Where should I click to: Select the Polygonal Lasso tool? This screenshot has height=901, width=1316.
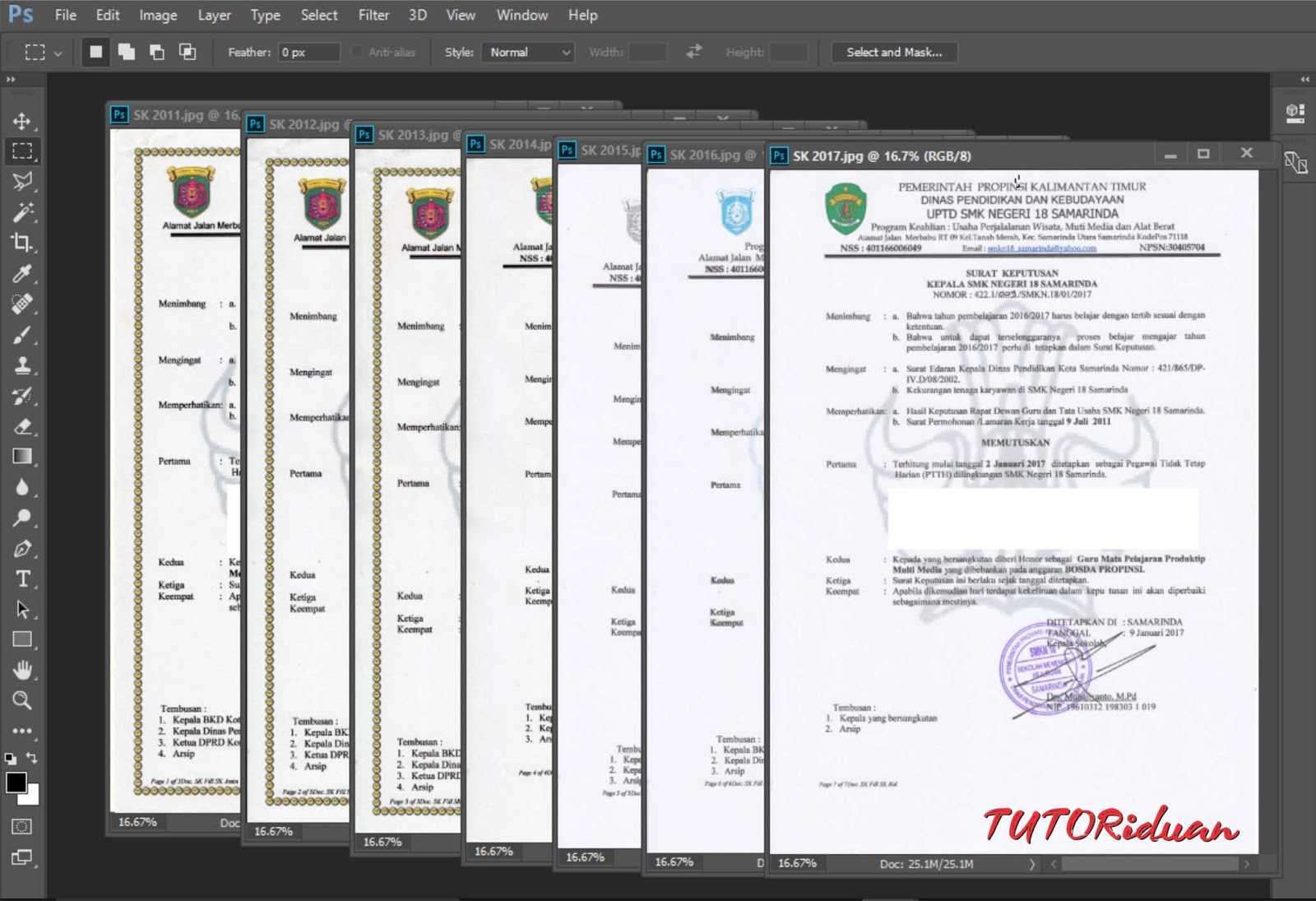click(x=22, y=181)
